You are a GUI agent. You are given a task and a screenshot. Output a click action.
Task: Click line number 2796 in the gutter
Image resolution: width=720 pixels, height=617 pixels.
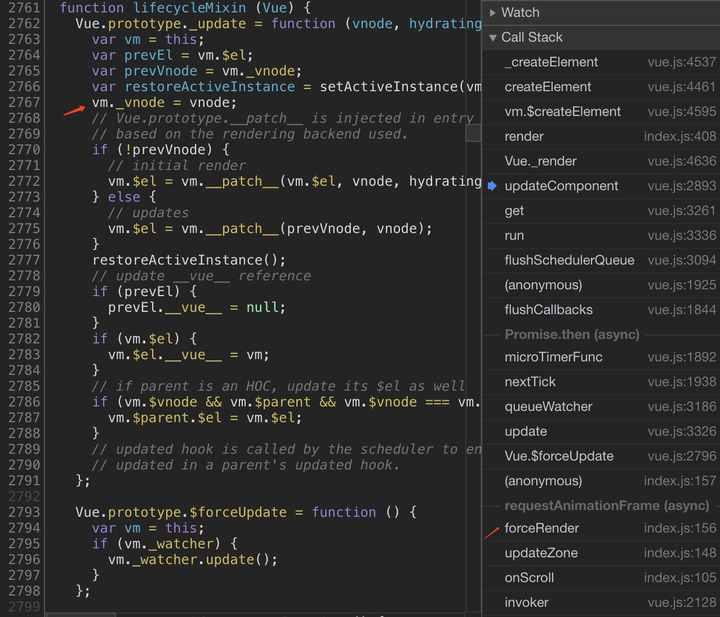(24, 559)
